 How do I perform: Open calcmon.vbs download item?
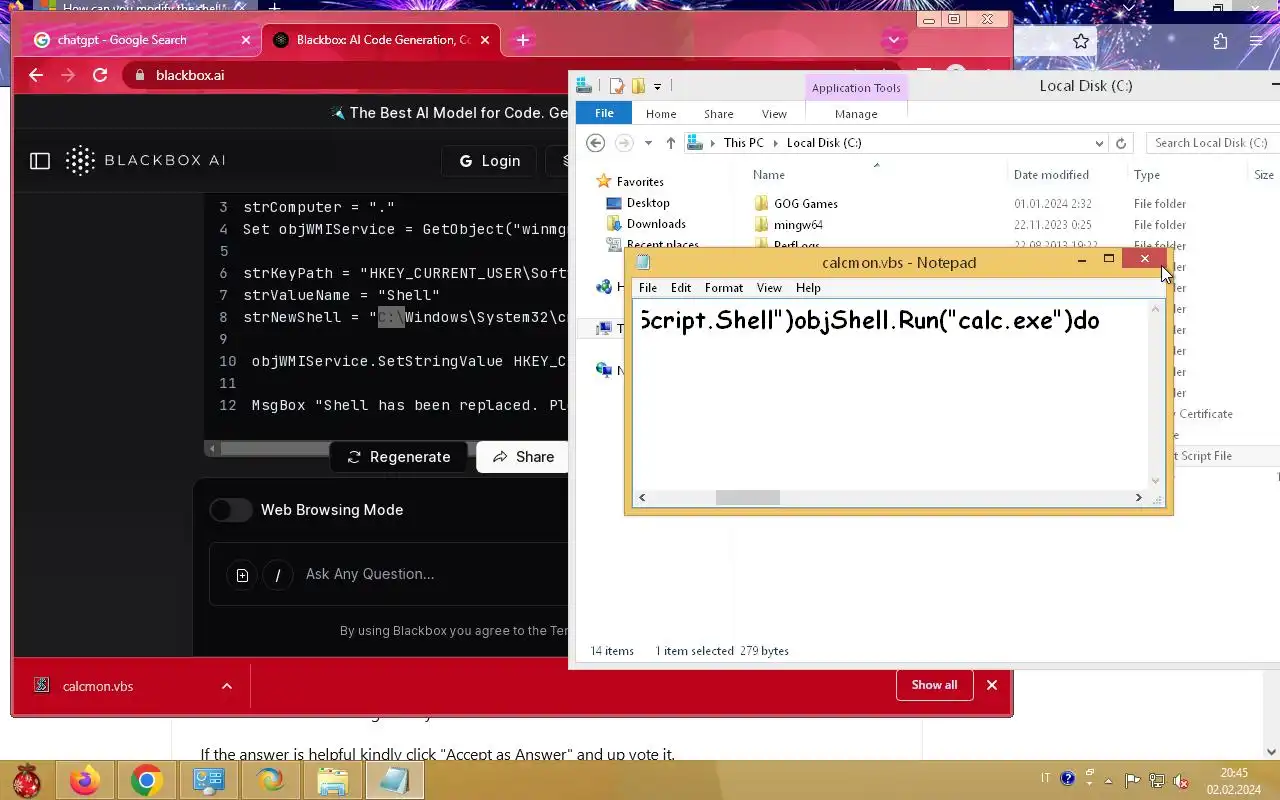point(97,686)
